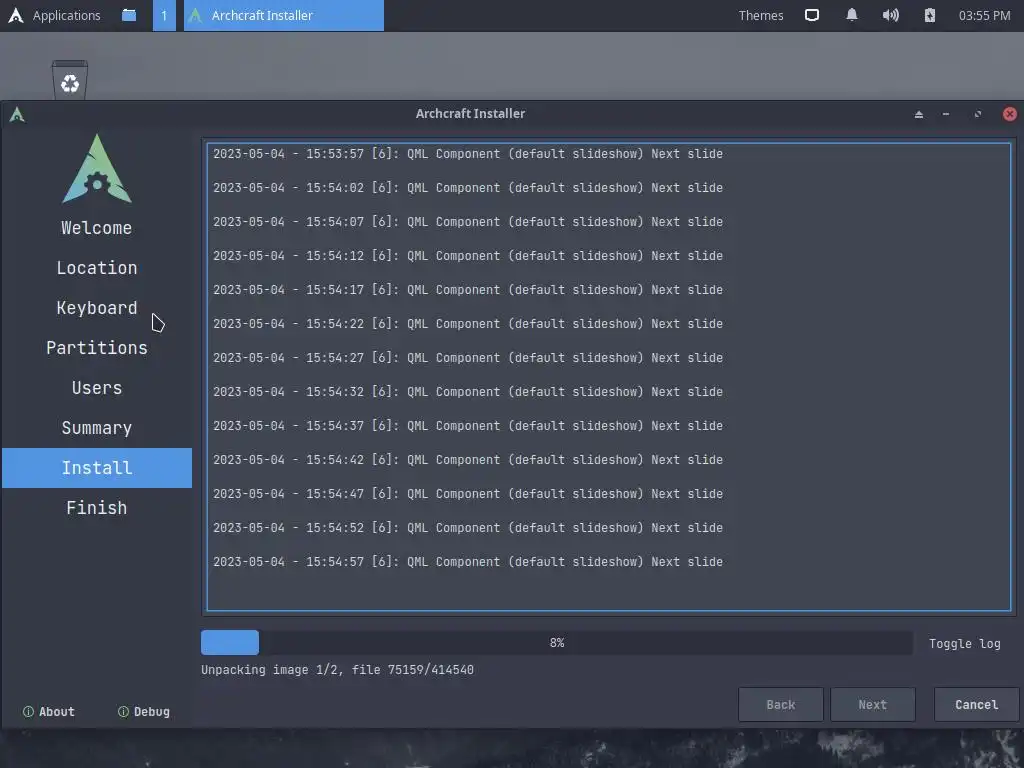Click the log line timestamped 15:54:12
The height and width of the screenshot is (768, 1024).
click(468, 256)
